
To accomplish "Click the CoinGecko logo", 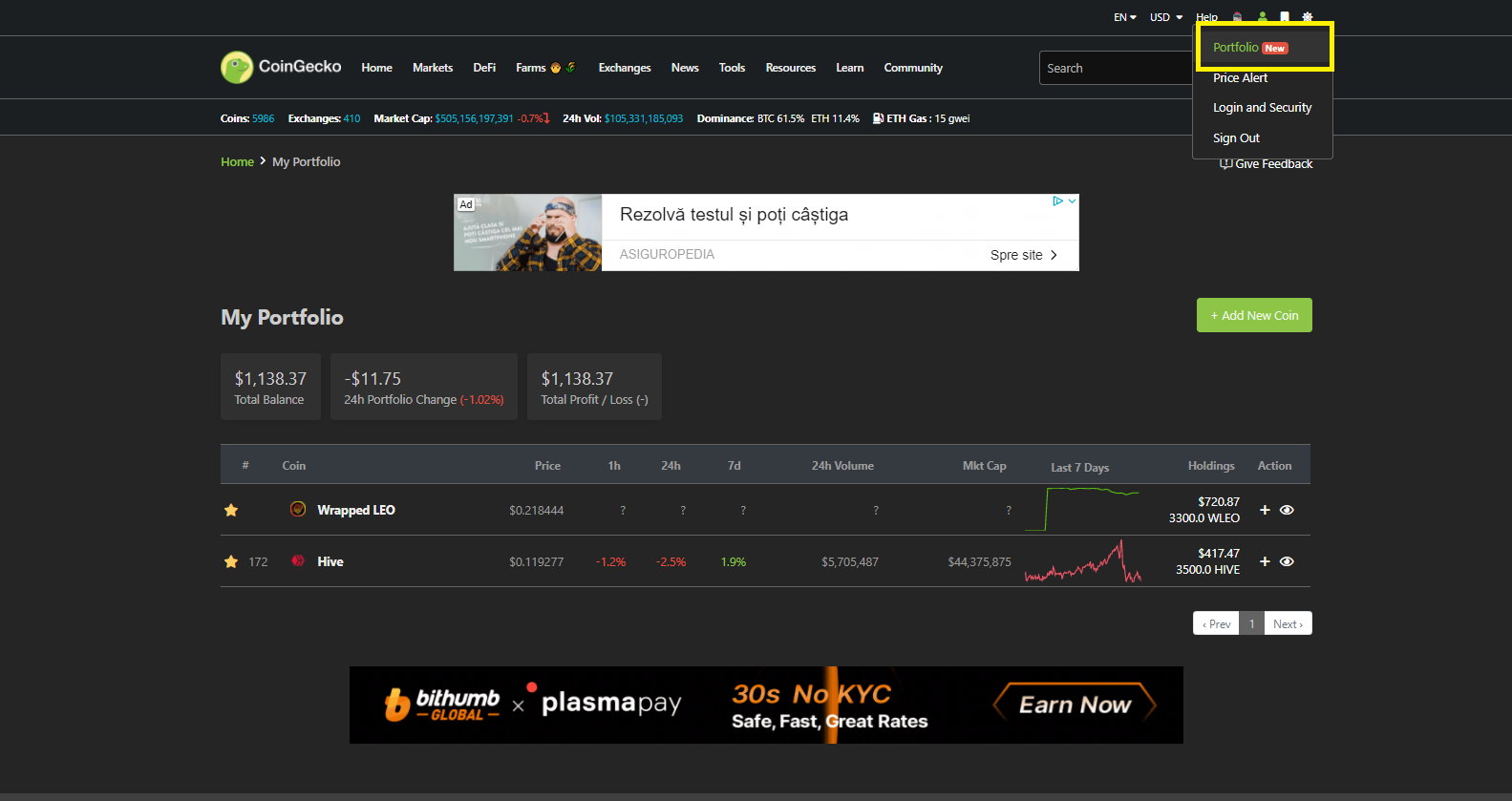I will (x=281, y=67).
